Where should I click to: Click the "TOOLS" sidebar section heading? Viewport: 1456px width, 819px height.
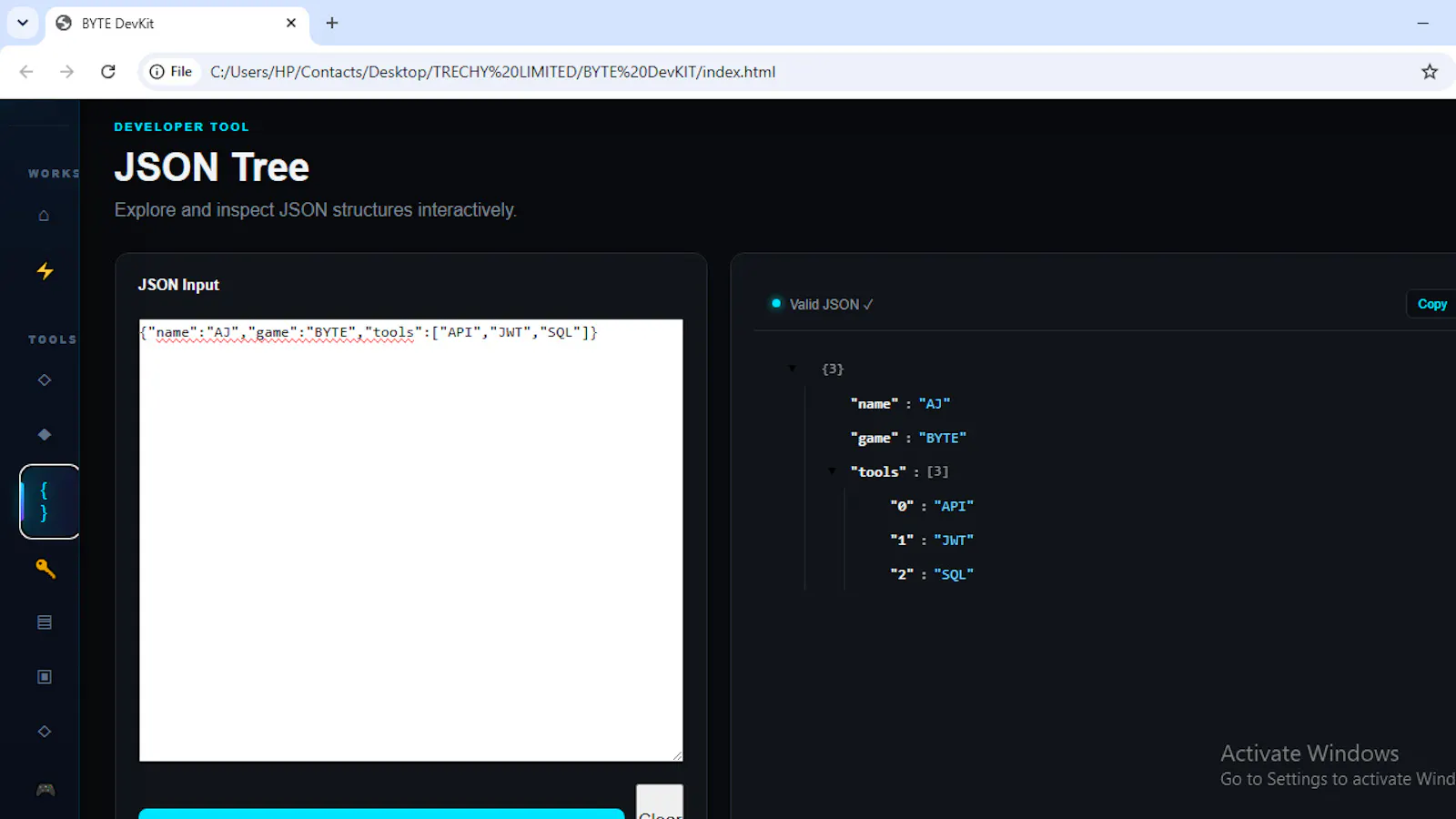[x=53, y=339]
